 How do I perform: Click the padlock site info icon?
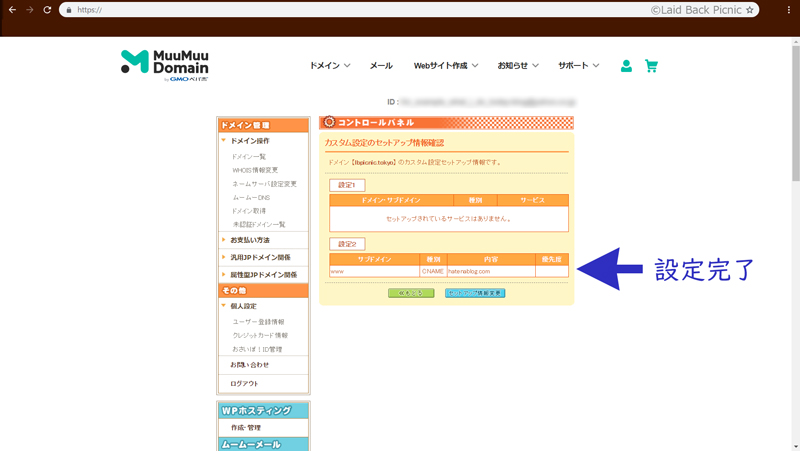[69, 10]
